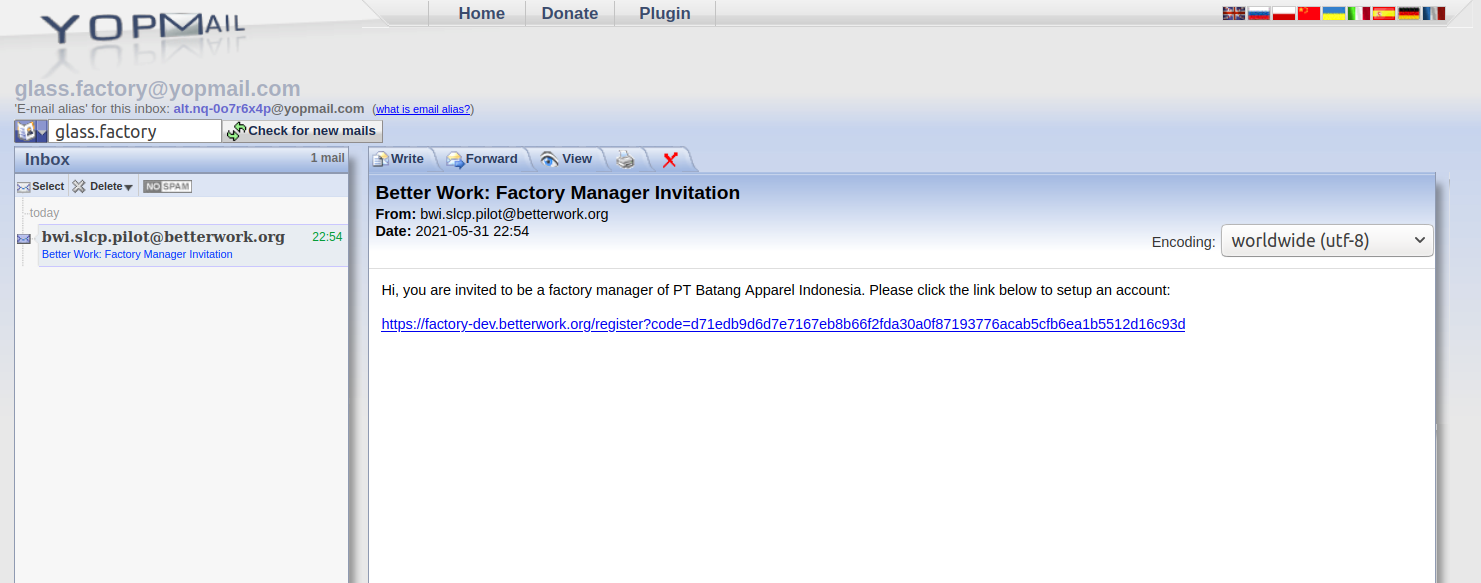Click the '1 mail' counter in Inbox header
The width and height of the screenshot is (1481, 583).
(x=328, y=158)
